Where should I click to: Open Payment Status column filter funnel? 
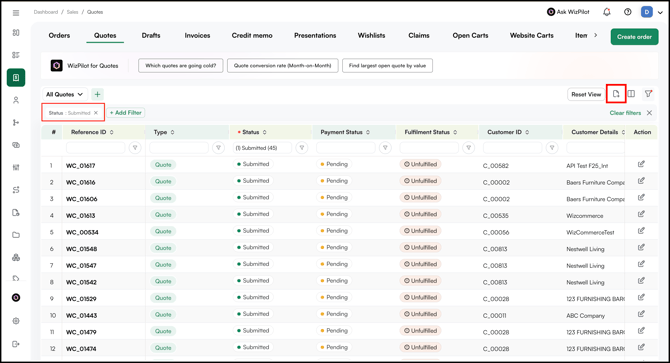(x=385, y=148)
